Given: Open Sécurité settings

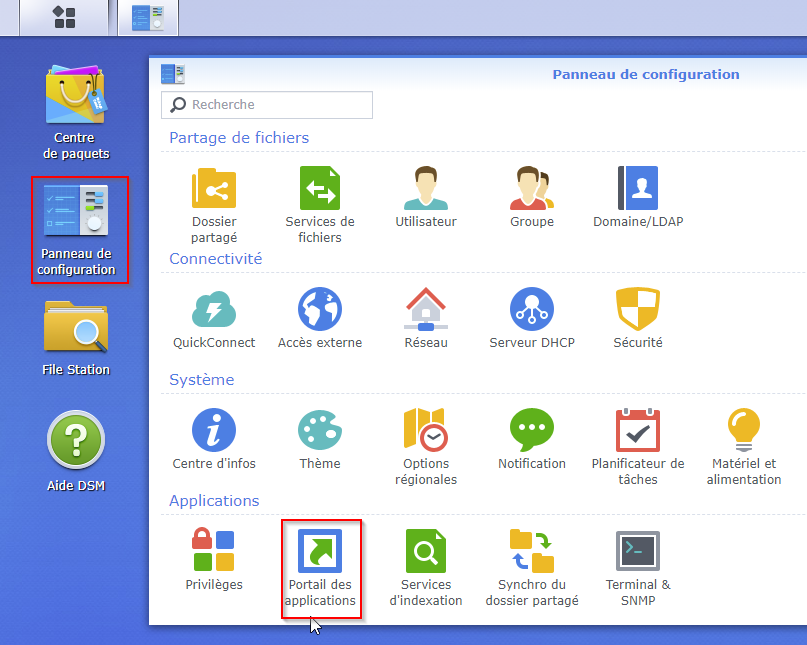Looking at the screenshot, I should click(638, 318).
